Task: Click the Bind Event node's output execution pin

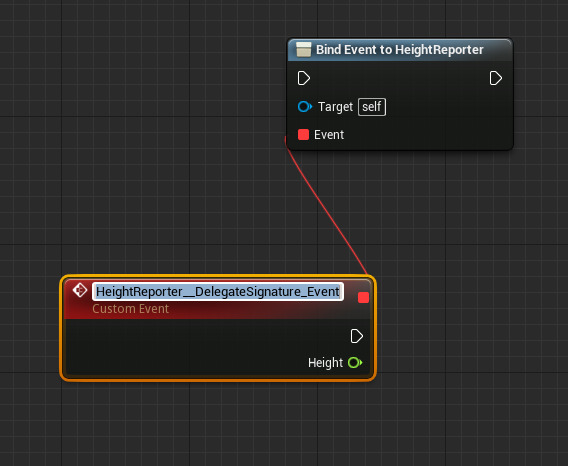Action: pyautogui.click(x=496, y=78)
